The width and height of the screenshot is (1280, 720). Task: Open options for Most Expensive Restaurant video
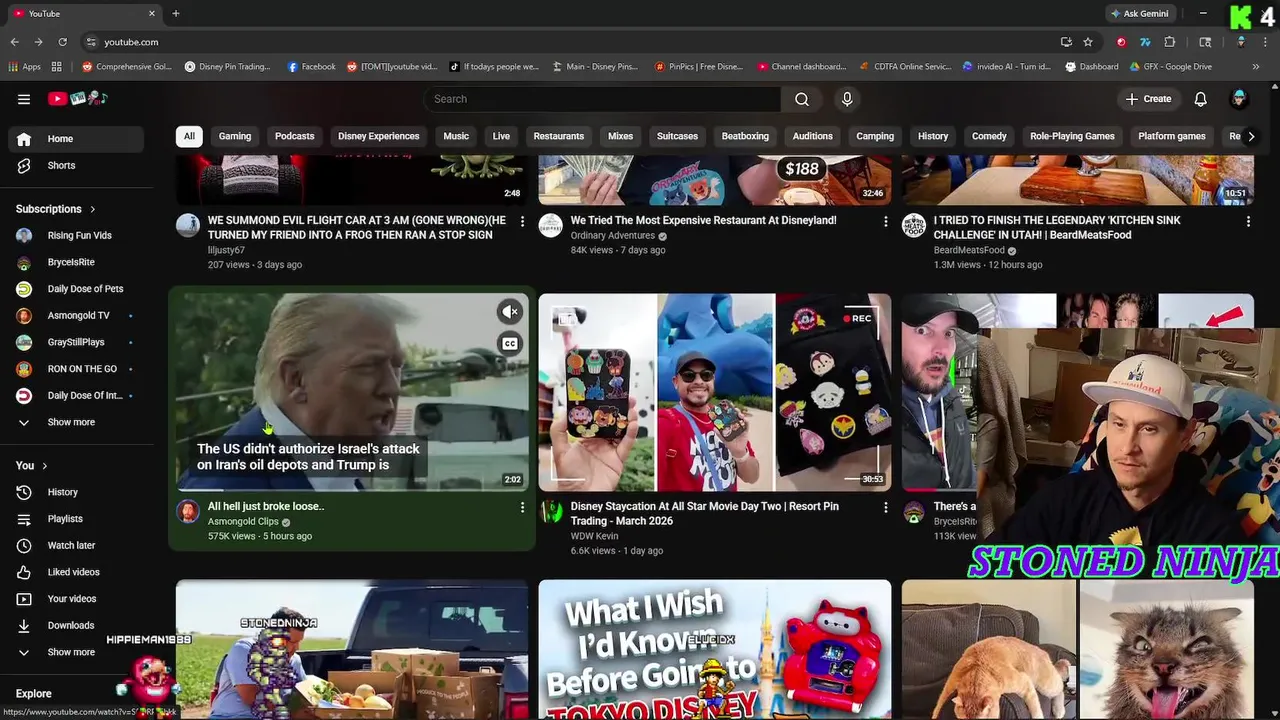click(885, 222)
